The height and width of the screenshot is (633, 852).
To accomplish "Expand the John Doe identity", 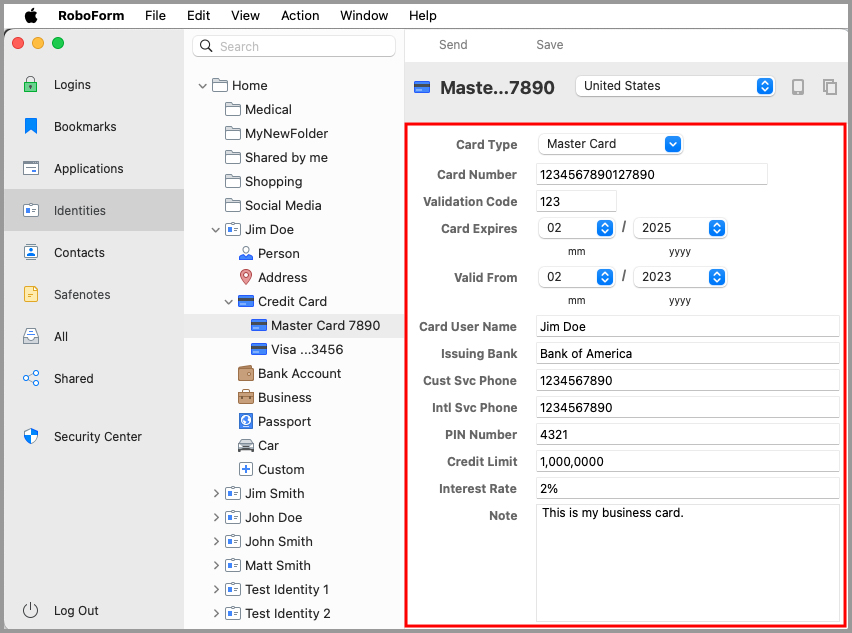I will [216, 517].
